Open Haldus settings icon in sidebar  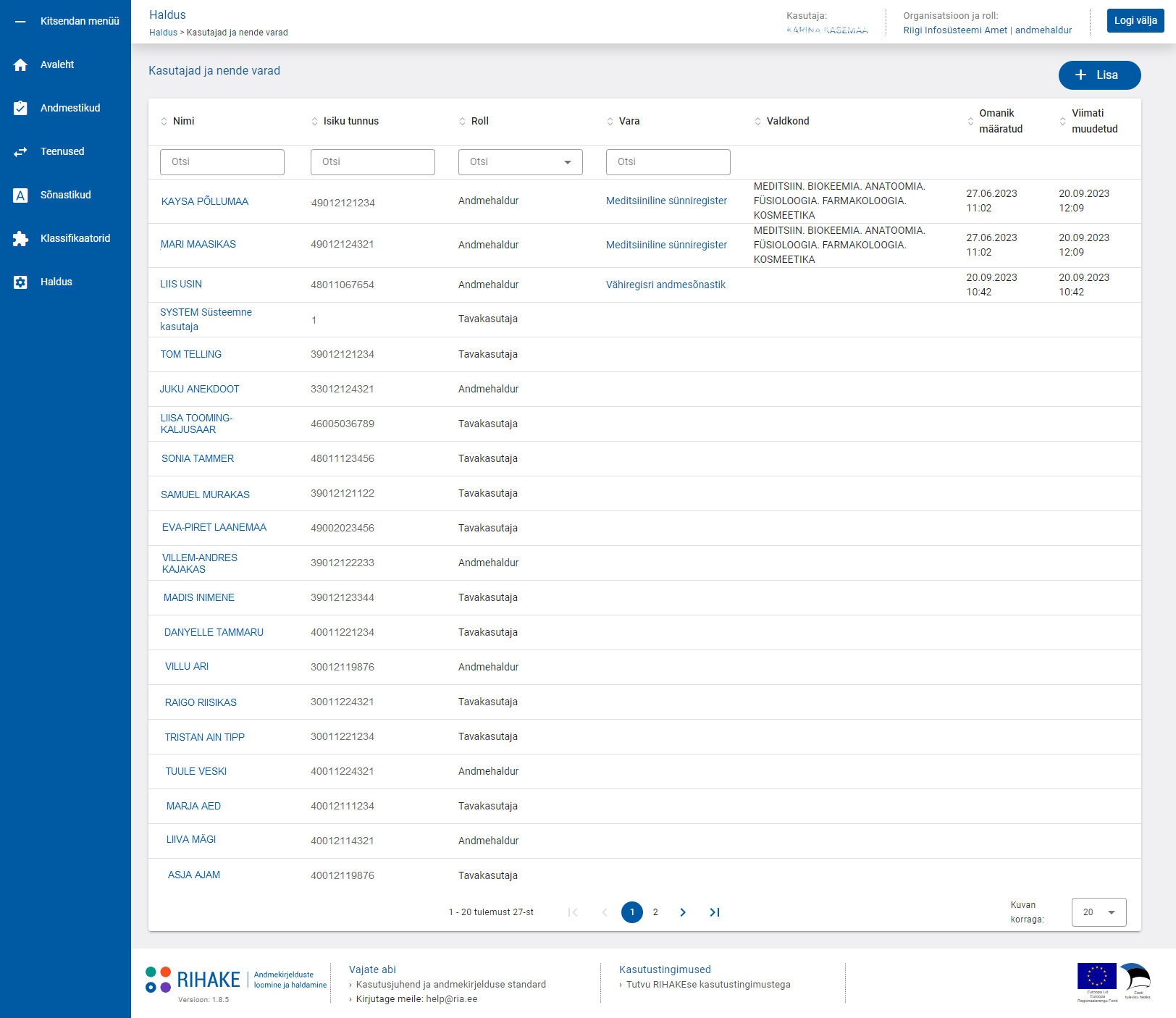coord(20,282)
